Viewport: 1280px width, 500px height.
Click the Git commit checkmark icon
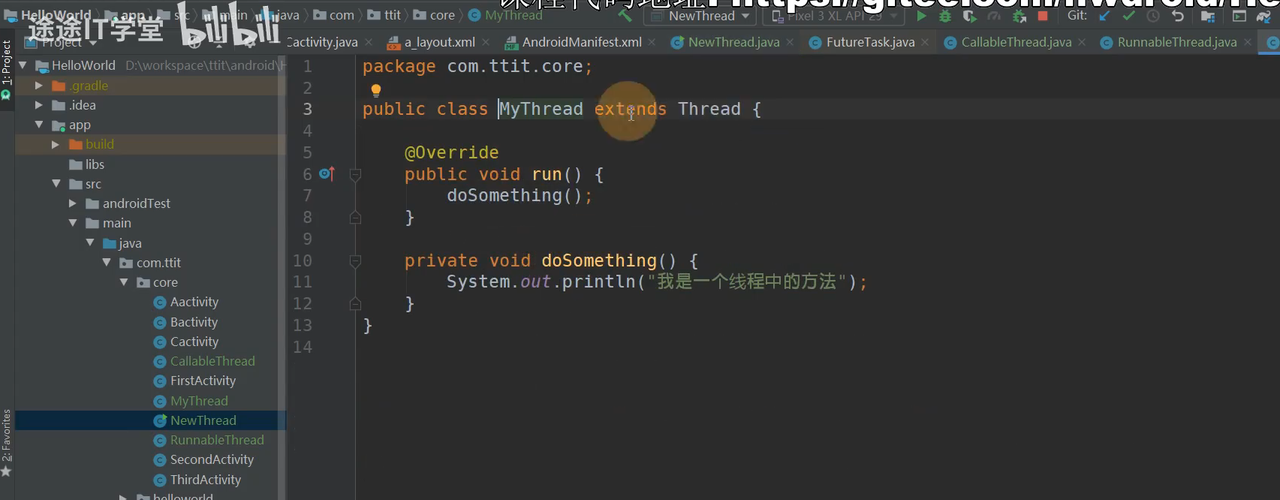pos(1129,16)
